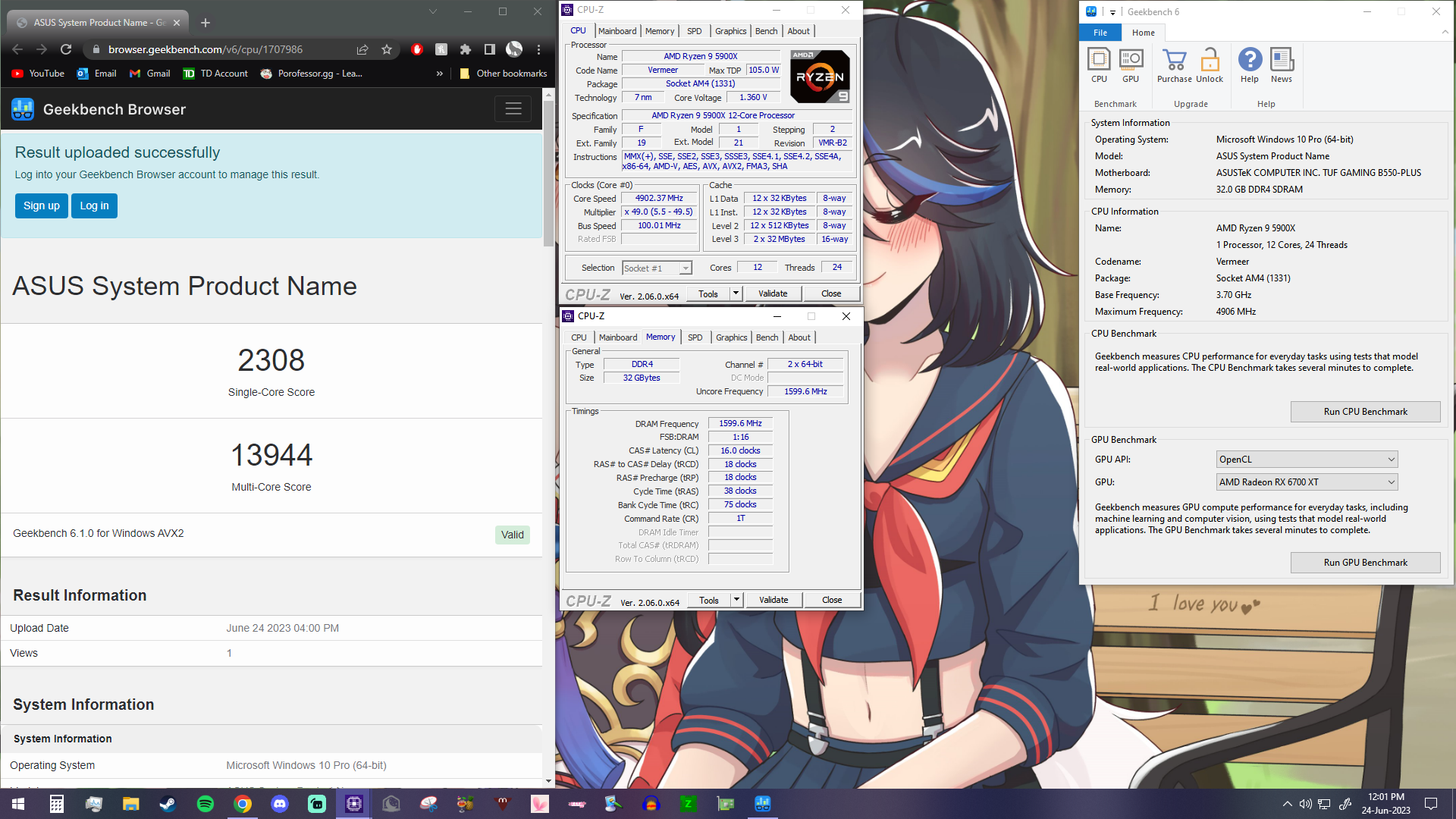Open the notifications center icon
The image size is (1456, 819).
(x=1431, y=804)
